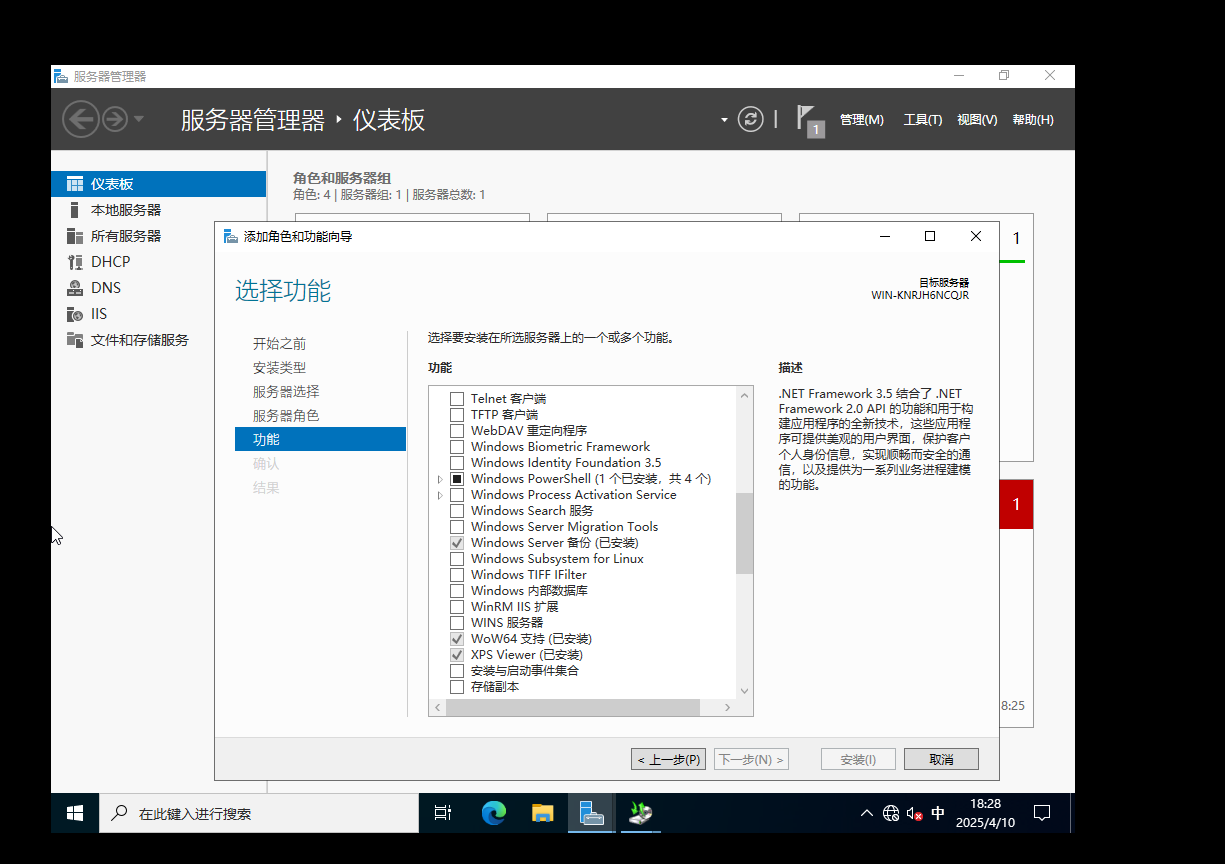Open the navigation history dropdown arrow
Screen dimensions: 1225x864
(139, 120)
